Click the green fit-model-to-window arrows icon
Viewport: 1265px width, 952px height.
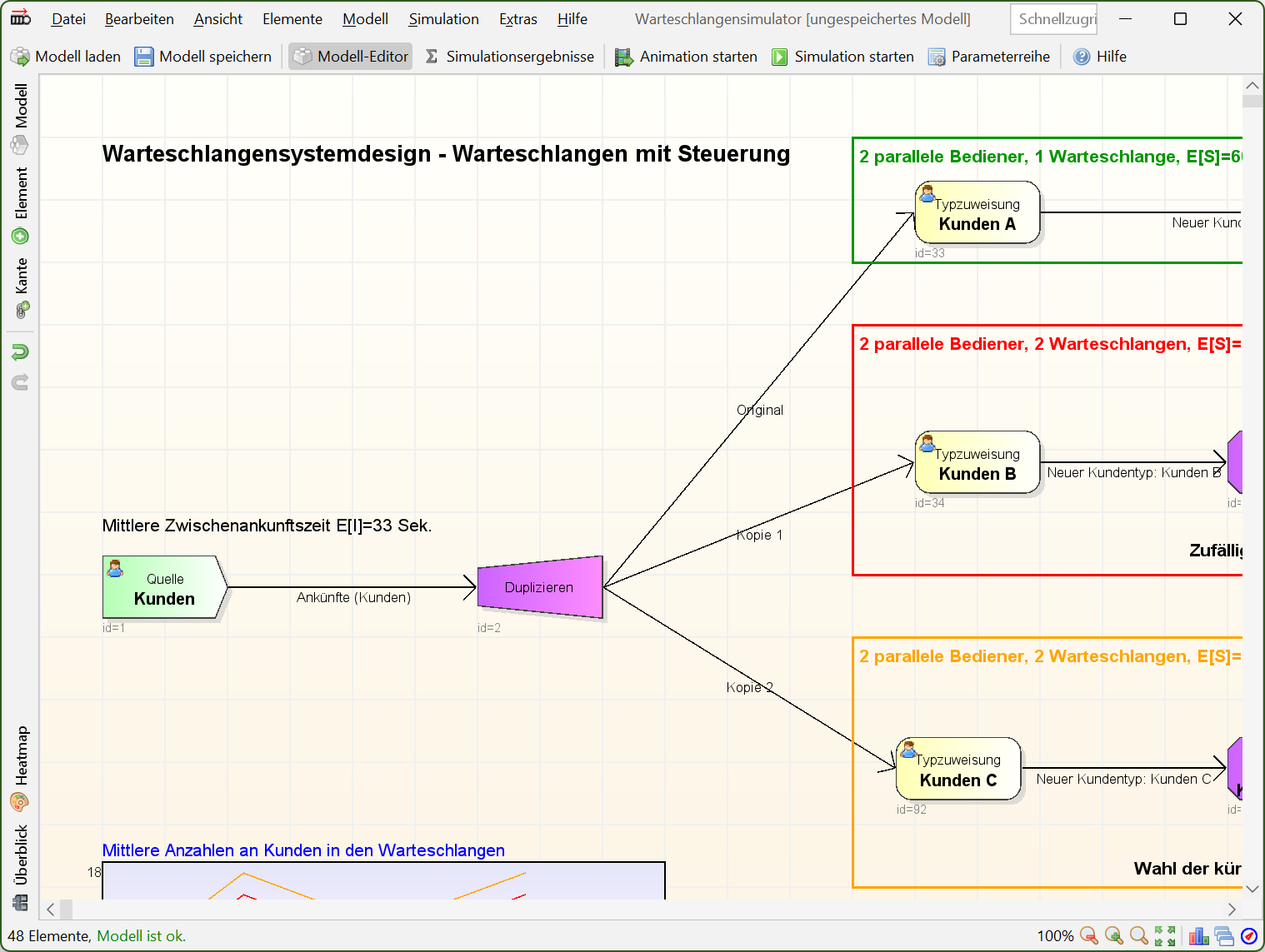pyautogui.click(x=1165, y=936)
